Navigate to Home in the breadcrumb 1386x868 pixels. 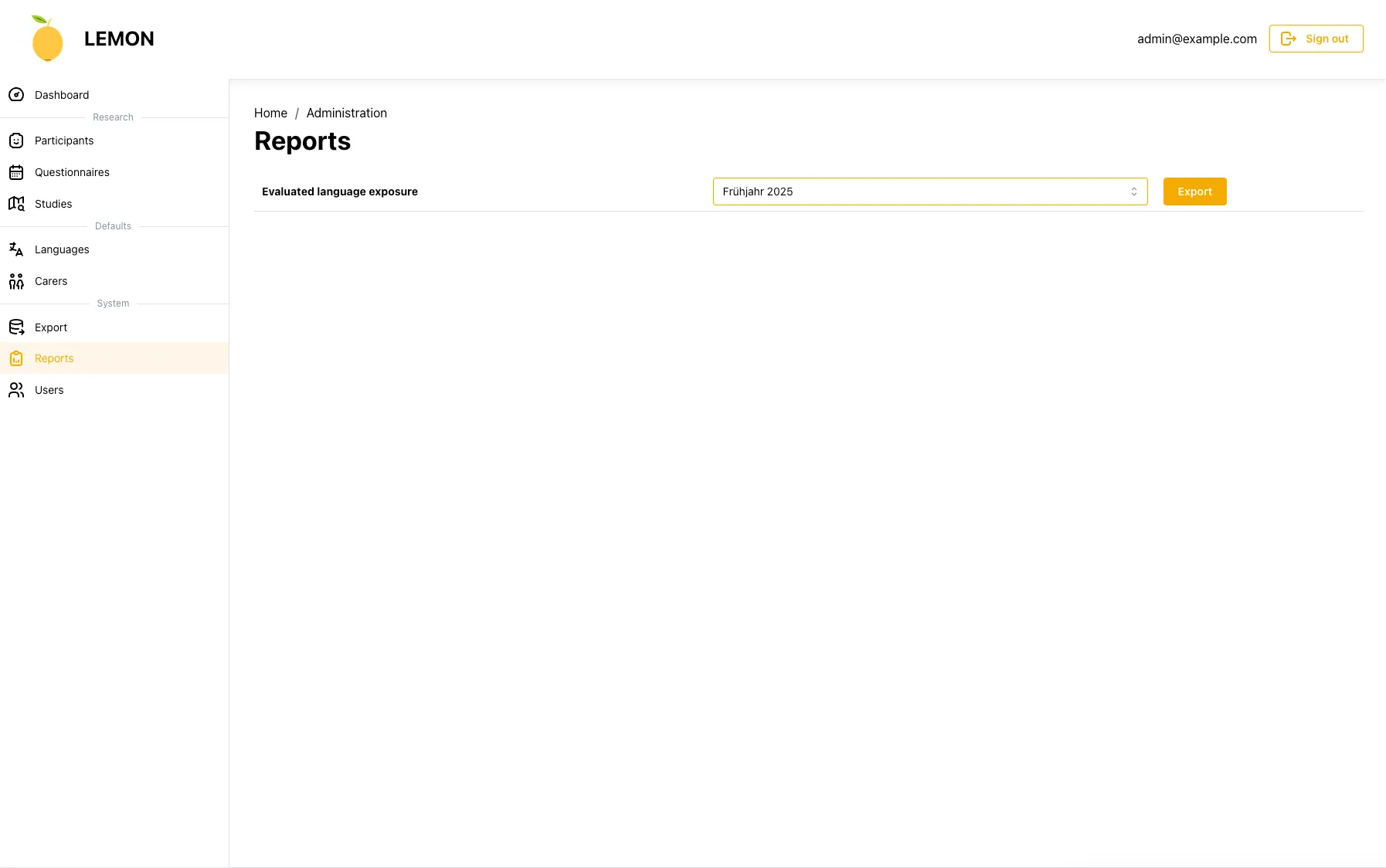coord(270,113)
